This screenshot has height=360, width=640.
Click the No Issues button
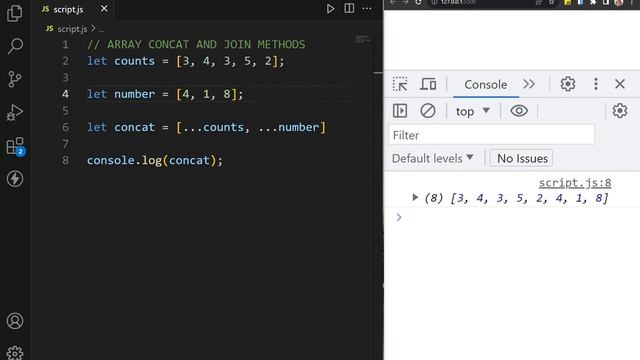[x=521, y=158]
